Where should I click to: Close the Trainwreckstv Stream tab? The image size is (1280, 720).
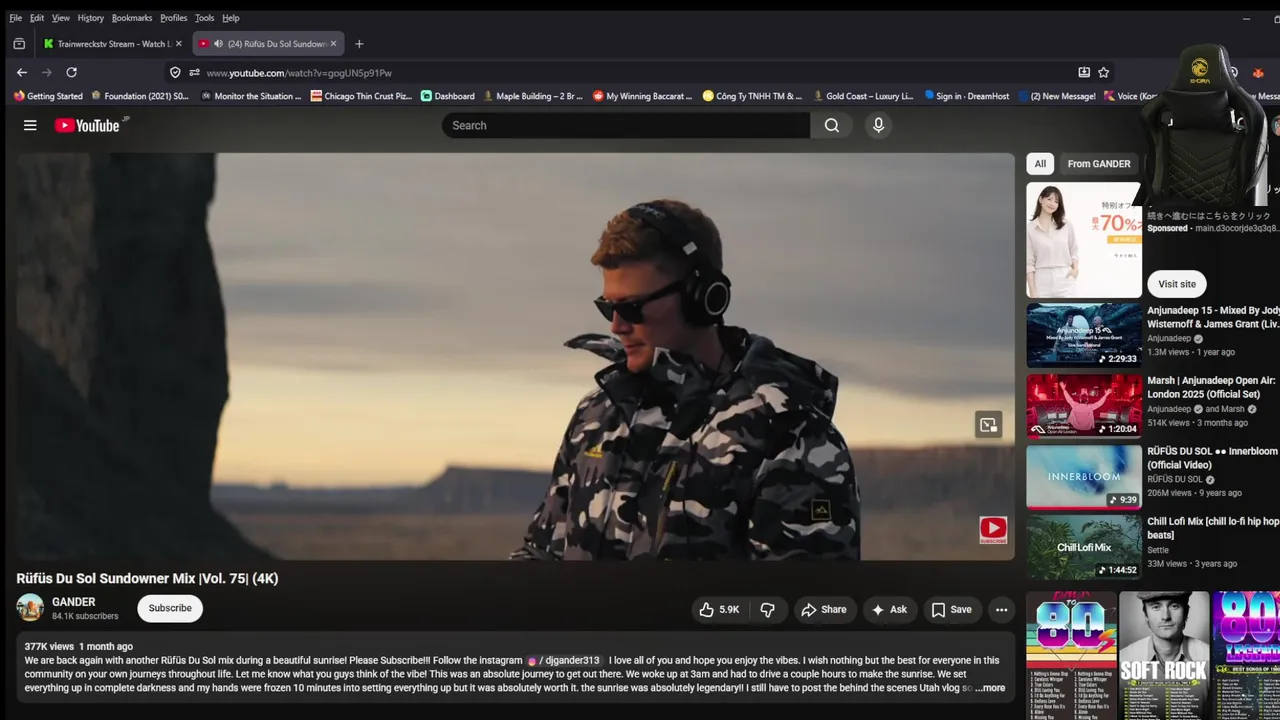pyautogui.click(x=179, y=44)
